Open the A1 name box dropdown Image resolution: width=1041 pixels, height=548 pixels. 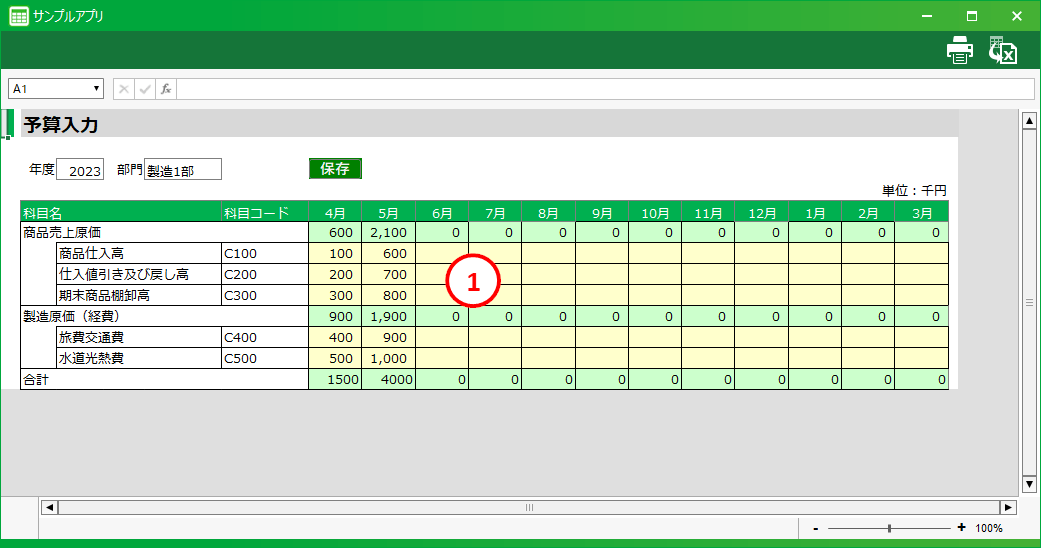point(97,89)
